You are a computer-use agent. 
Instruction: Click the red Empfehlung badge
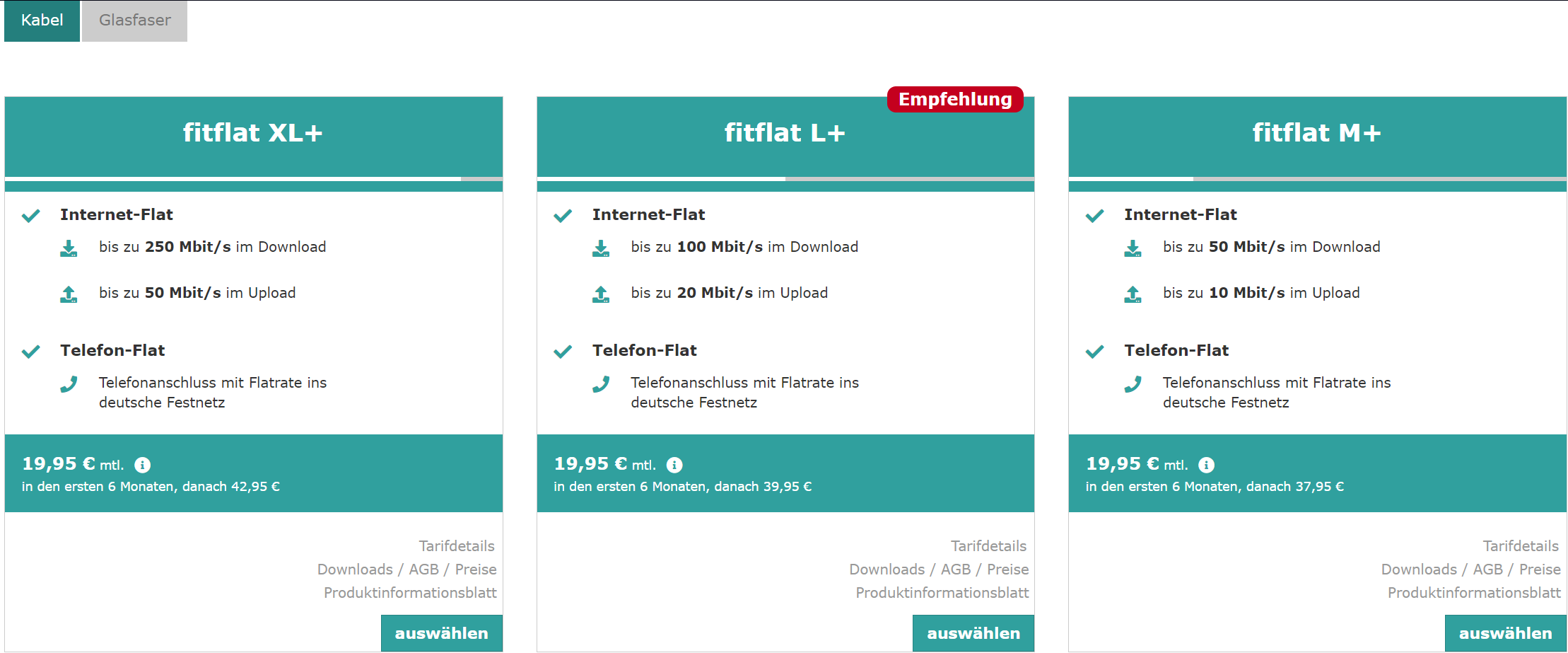pyautogui.click(x=955, y=99)
